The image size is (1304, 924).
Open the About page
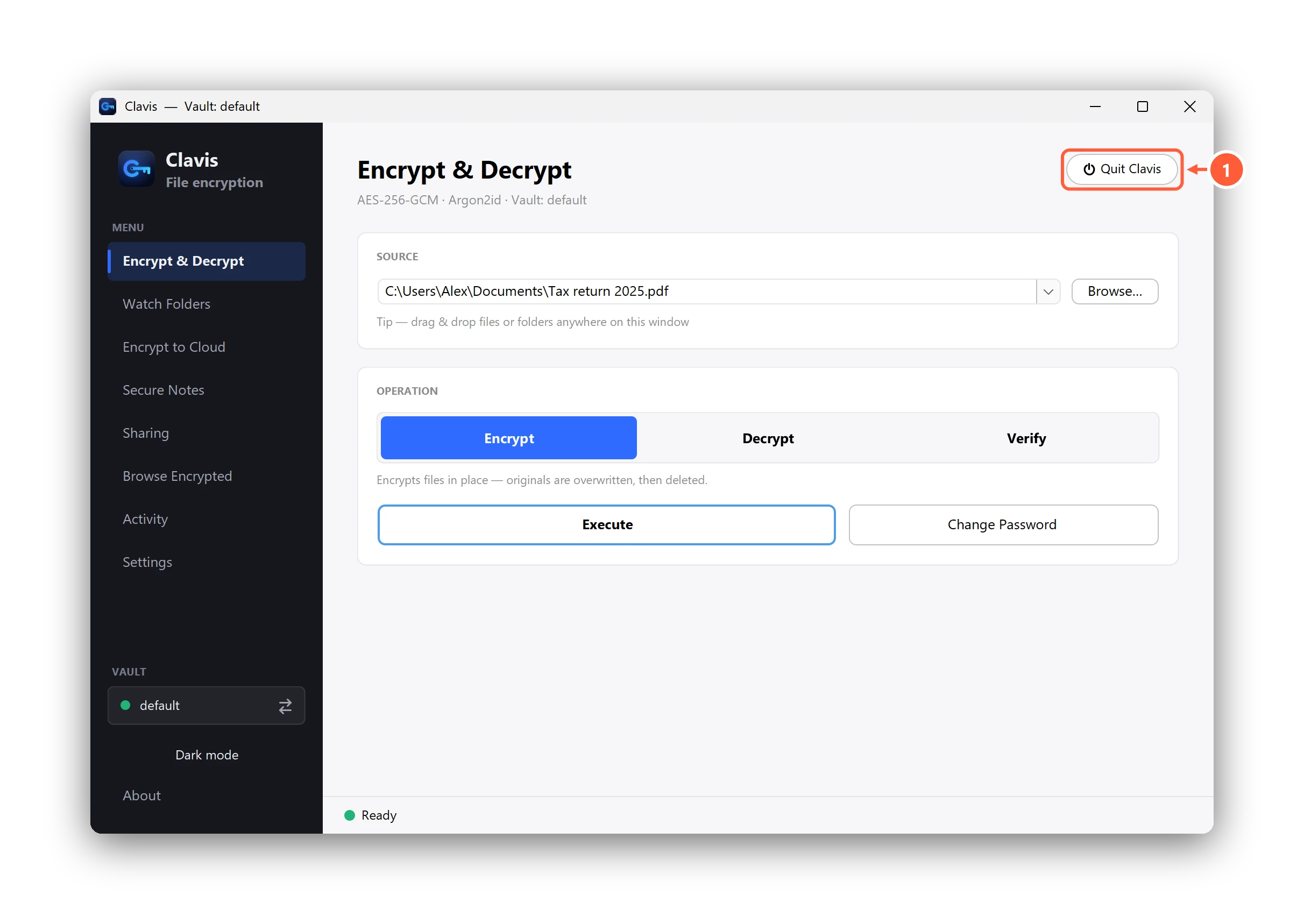click(x=206, y=795)
